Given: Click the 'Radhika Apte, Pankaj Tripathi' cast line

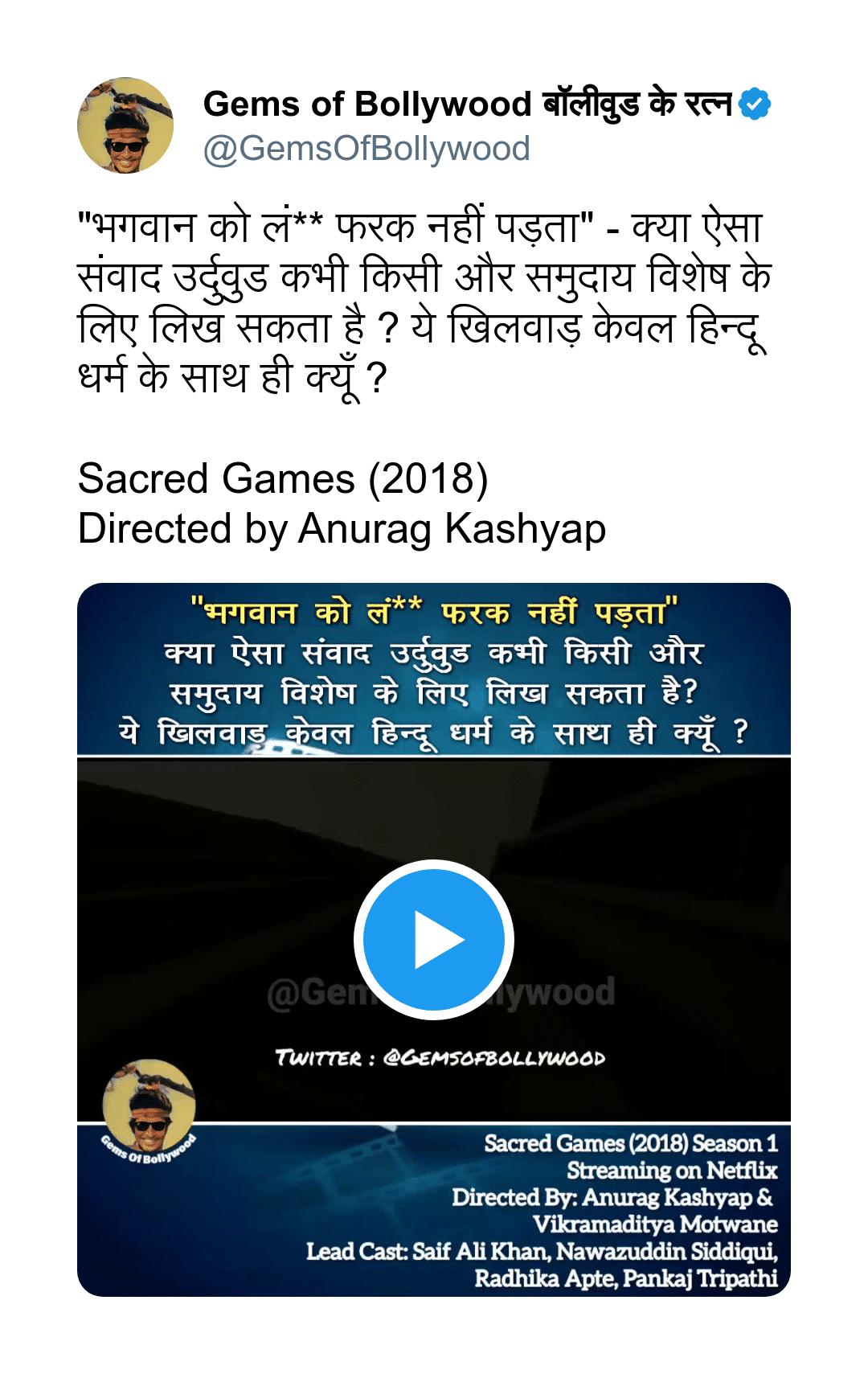Looking at the screenshot, I should (x=626, y=1278).
